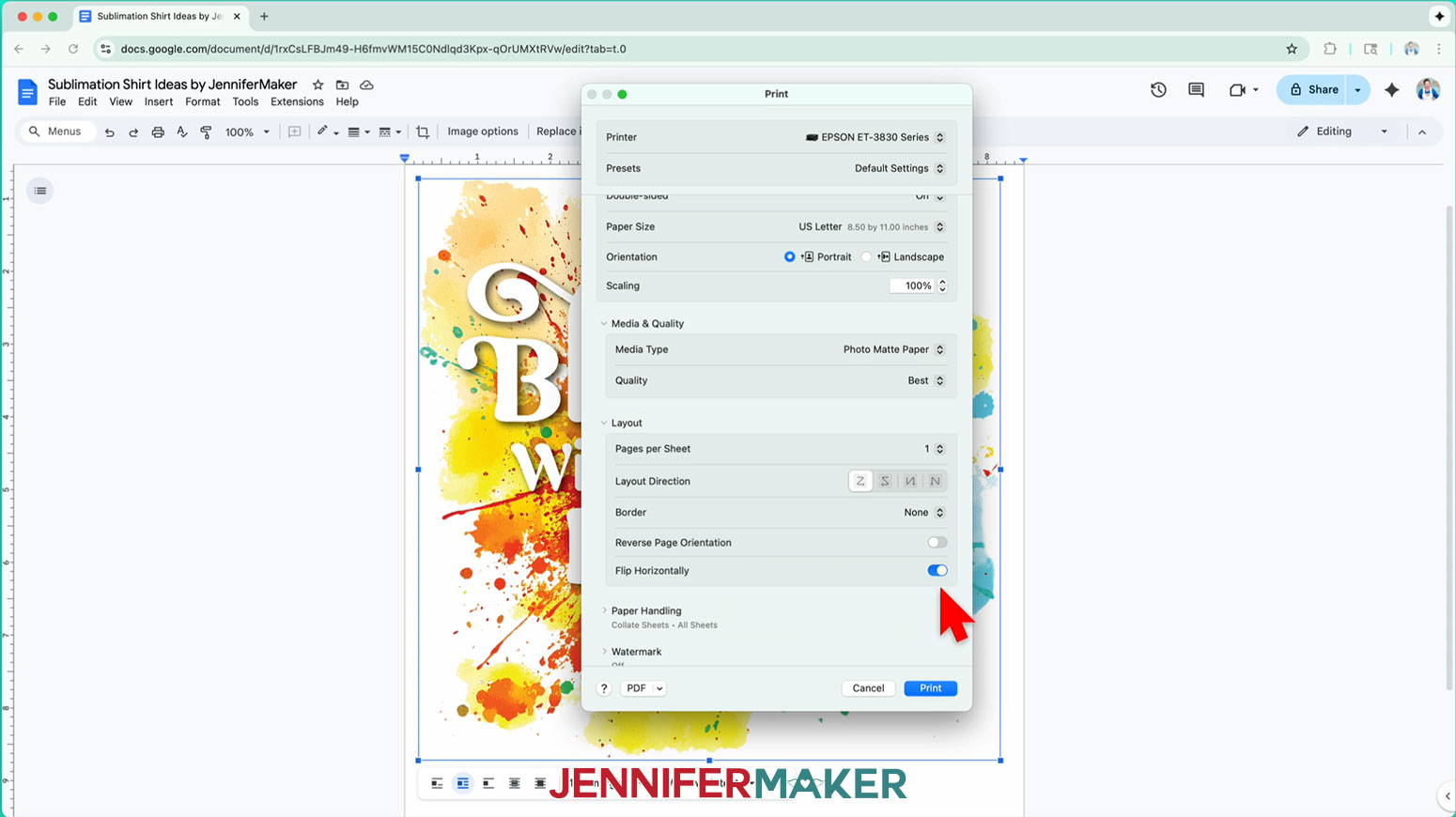Image resolution: width=1456 pixels, height=817 pixels.
Task: Open the Edit menu
Action: pyautogui.click(x=87, y=102)
